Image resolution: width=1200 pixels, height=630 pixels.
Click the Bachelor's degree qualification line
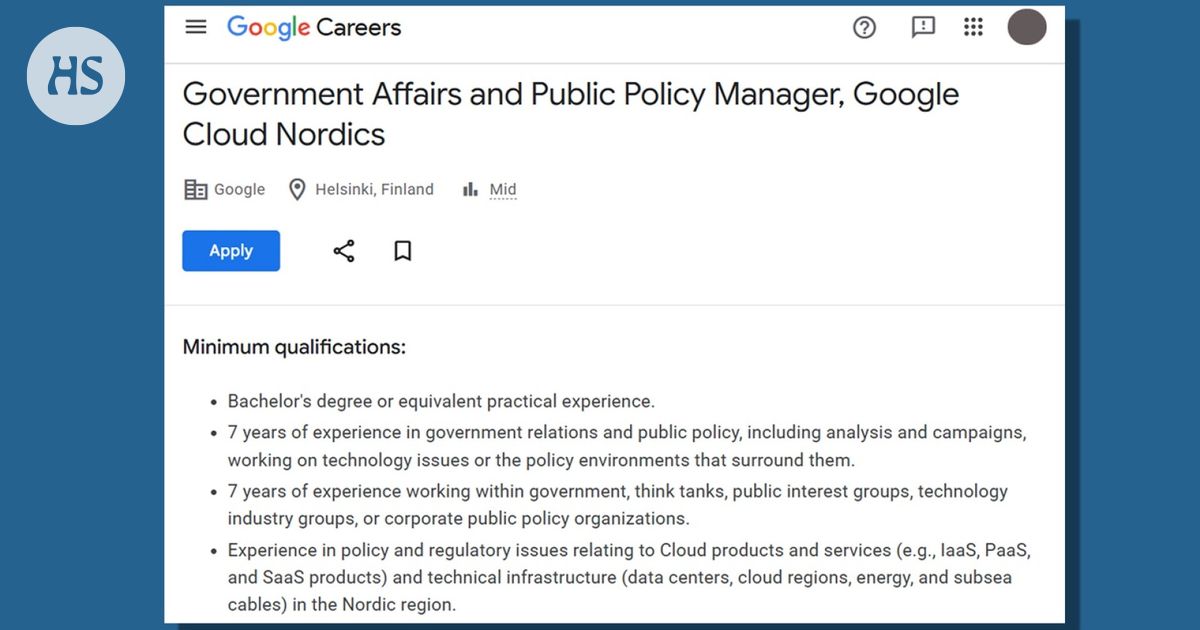(x=441, y=401)
